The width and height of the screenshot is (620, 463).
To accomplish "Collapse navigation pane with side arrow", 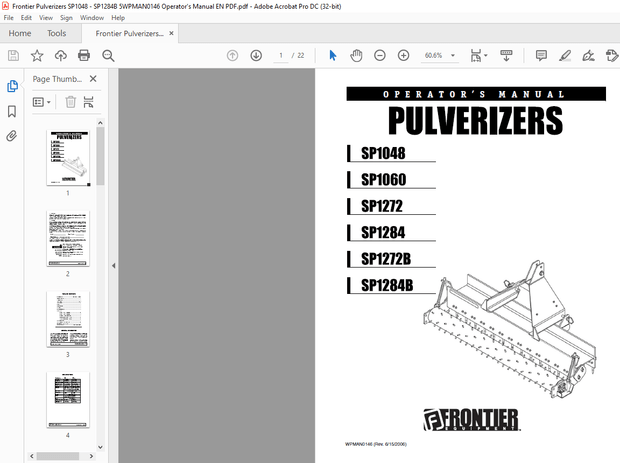I will (113, 266).
